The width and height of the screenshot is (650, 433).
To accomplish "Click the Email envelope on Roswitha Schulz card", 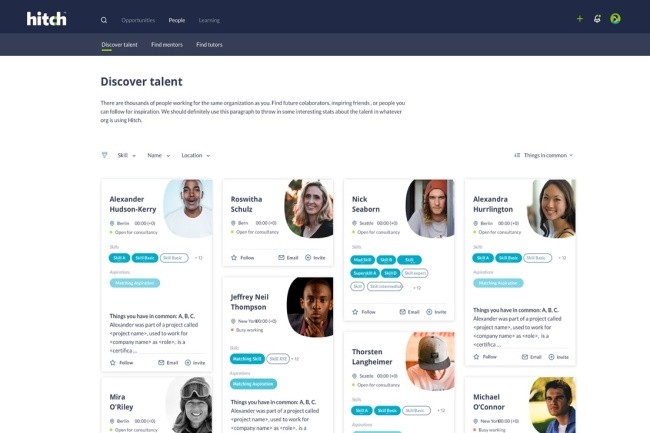I will tap(281, 257).
